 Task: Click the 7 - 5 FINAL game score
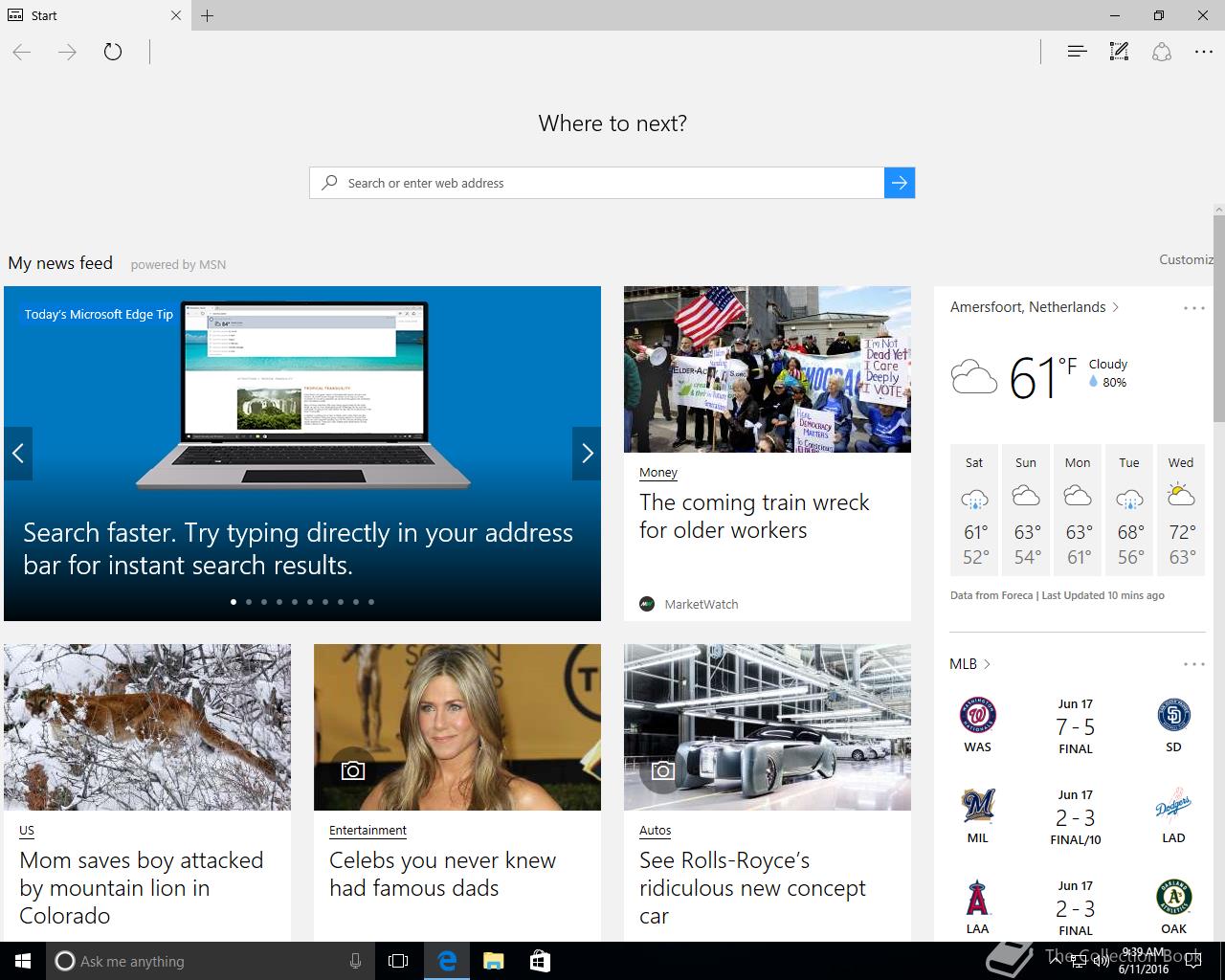tap(1076, 726)
